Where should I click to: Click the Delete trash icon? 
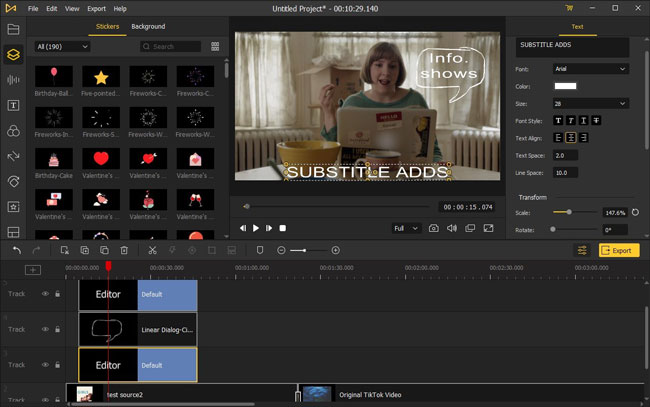124,250
